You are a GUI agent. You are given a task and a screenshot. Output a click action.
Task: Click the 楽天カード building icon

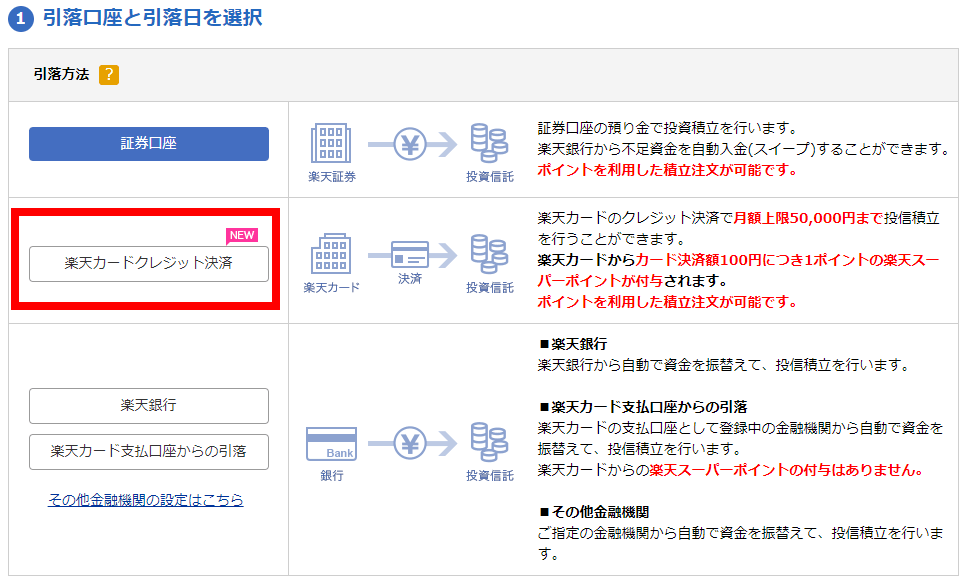point(331,253)
